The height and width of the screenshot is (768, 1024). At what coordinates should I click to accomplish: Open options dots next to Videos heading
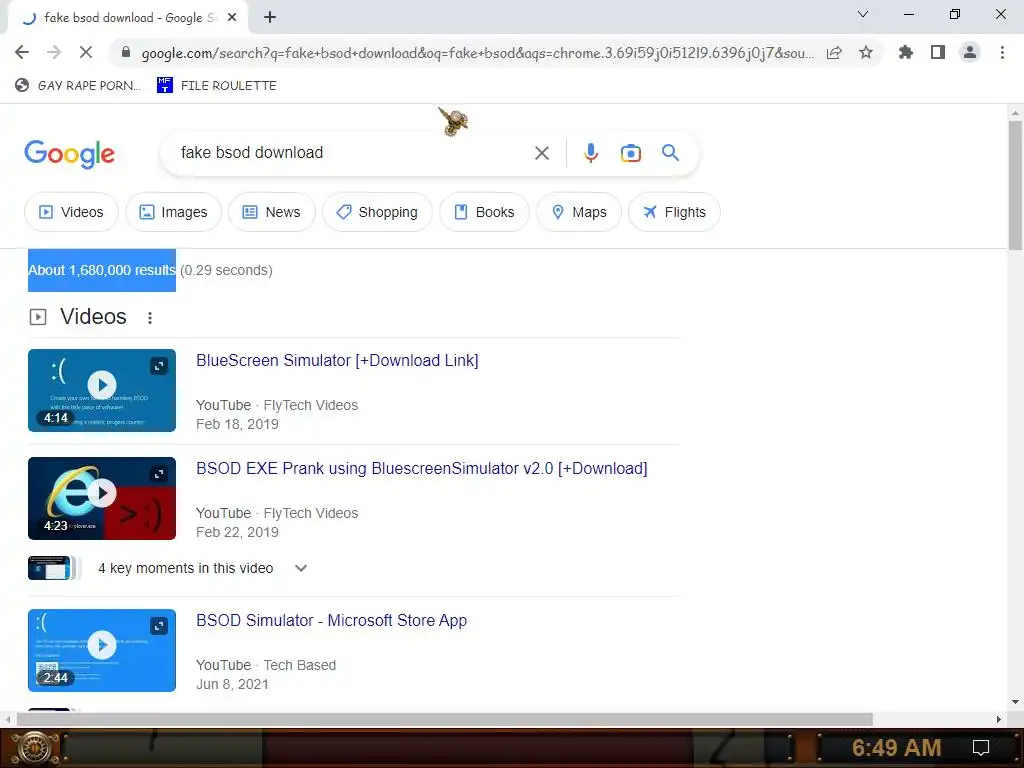pyautogui.click(x=150, y=317)
